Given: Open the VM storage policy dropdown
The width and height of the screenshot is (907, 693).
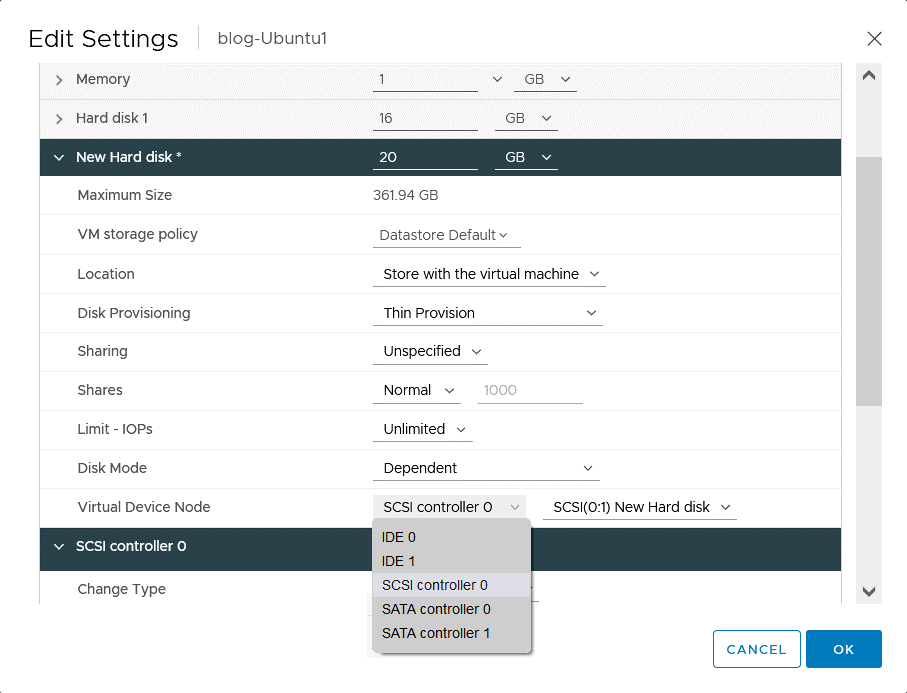Looking at the screenshot, I should tap(446, 234).
